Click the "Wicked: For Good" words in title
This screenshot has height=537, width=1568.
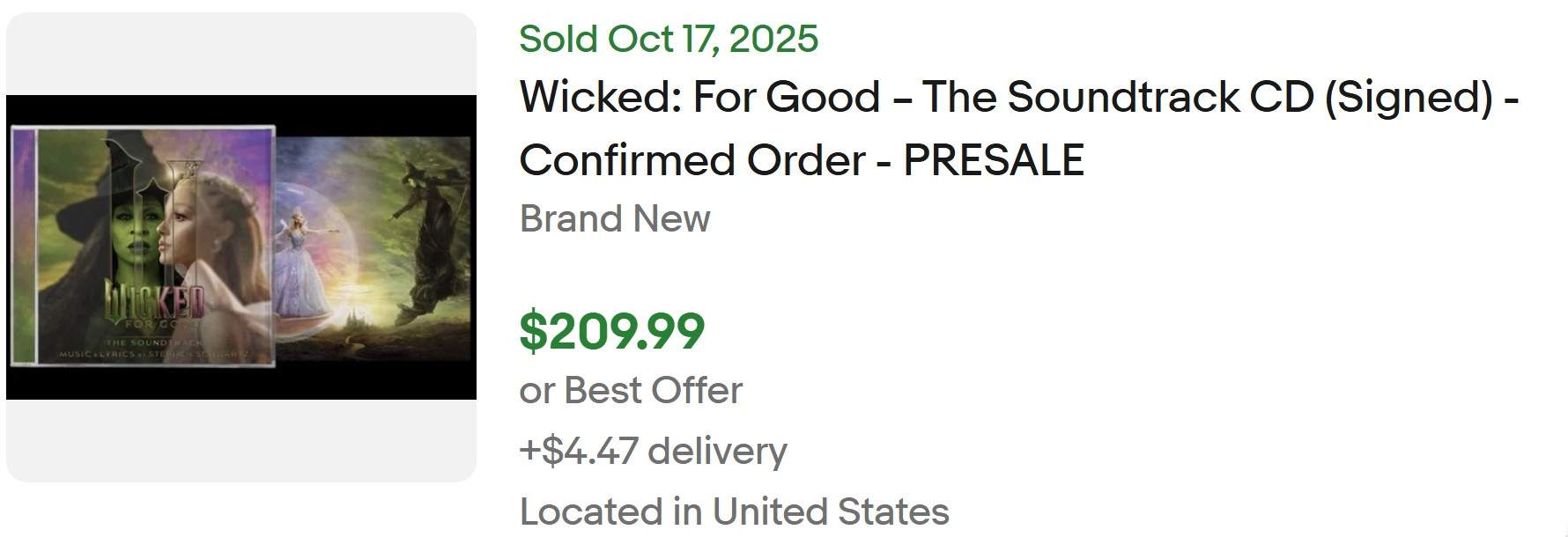point(699,97)
